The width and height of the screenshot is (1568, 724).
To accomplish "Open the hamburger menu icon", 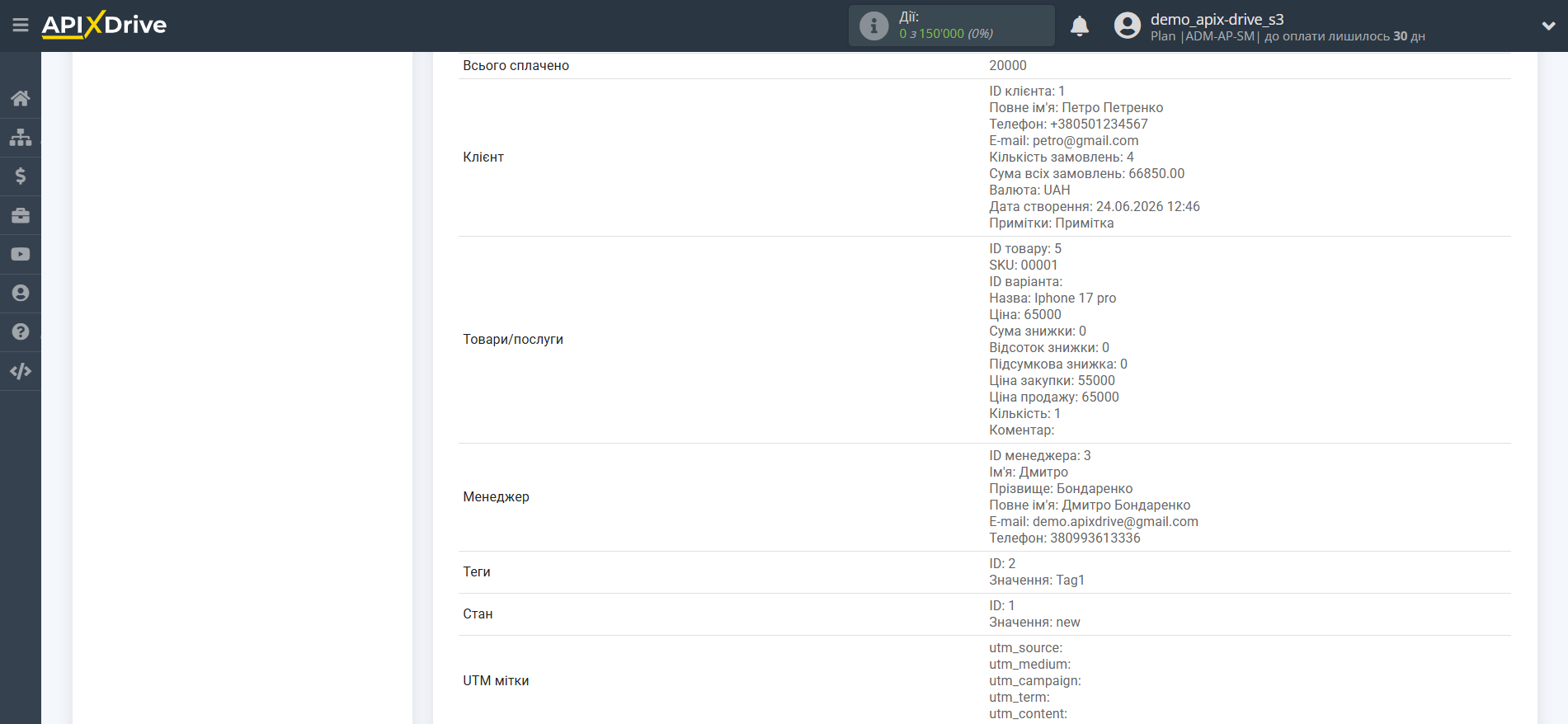I will [21, 26].
